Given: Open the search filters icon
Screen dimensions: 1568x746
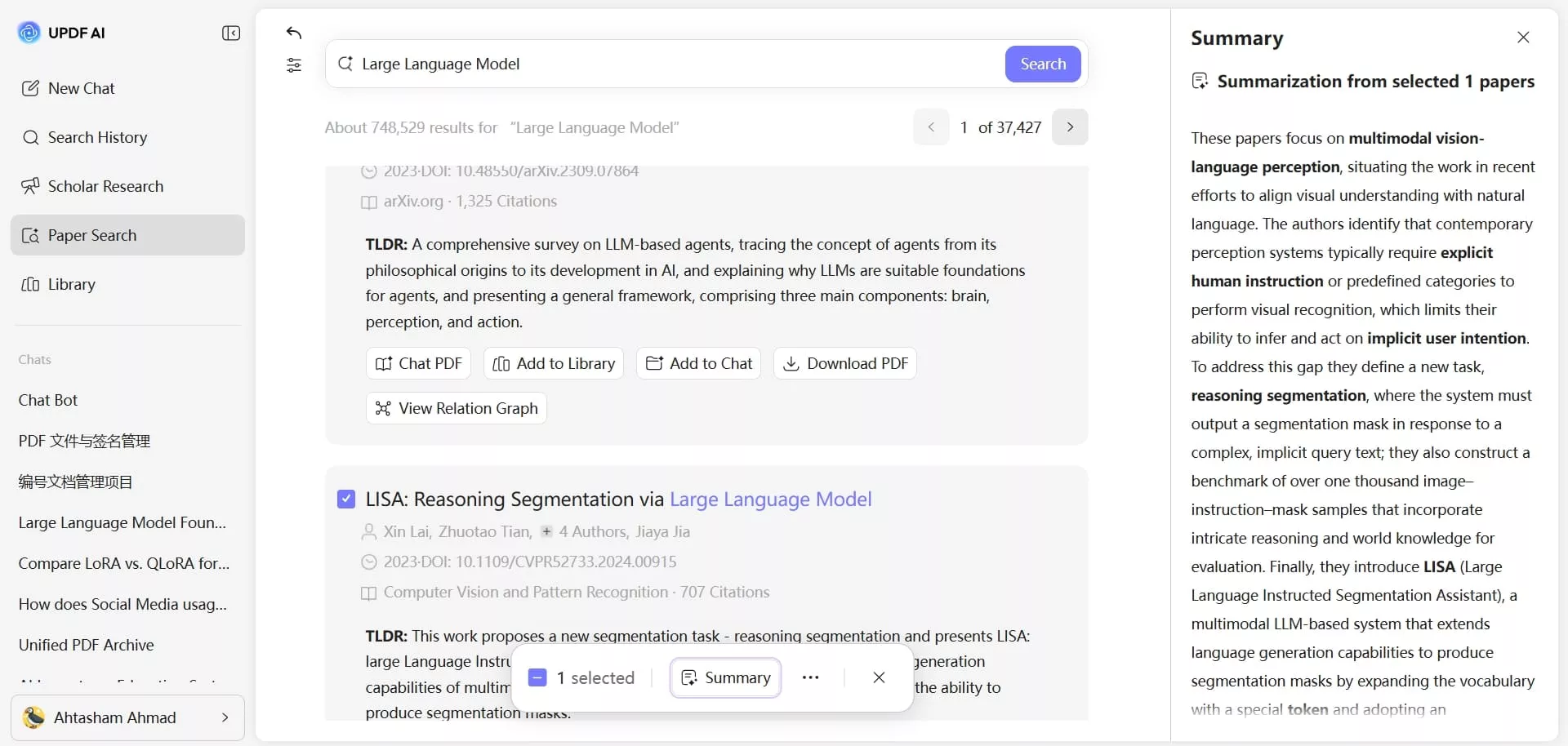Looking at the screenshot, I should click(294, 65).
